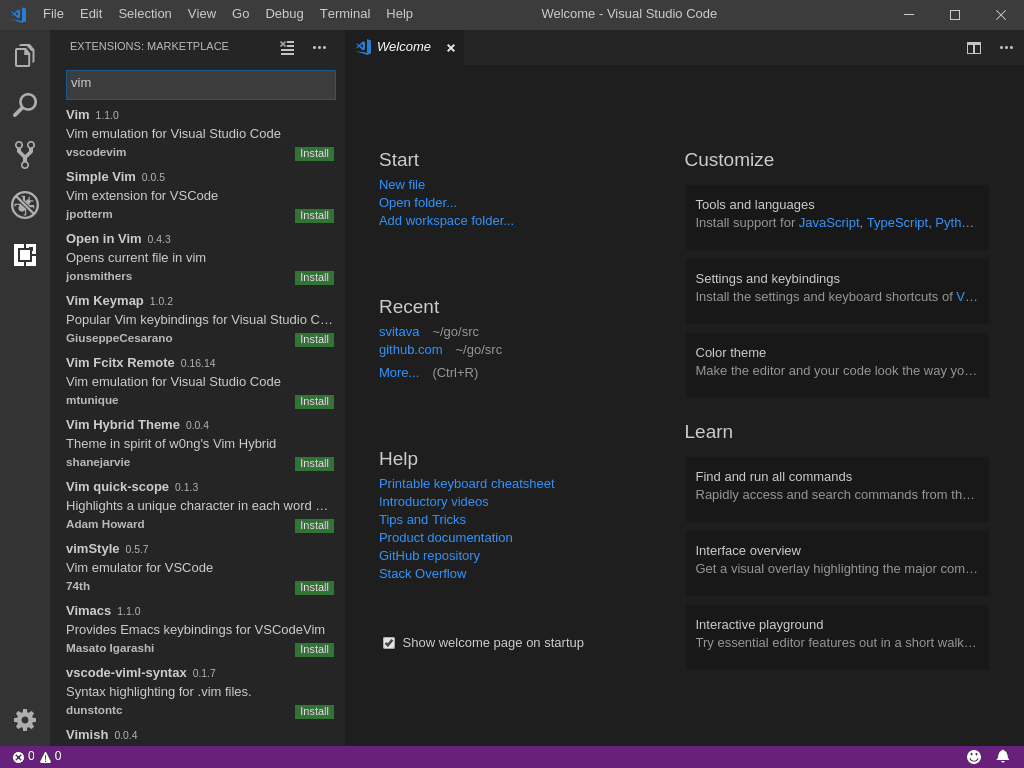Install Vim quick-scope by Adam Howard
This screenshot has width=1024, height=768.
314,526
